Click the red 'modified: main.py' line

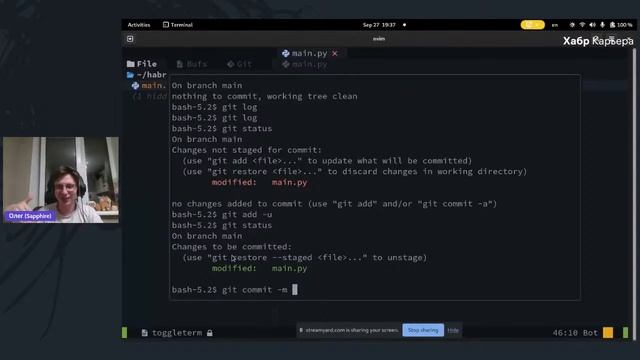click(259, 182)
